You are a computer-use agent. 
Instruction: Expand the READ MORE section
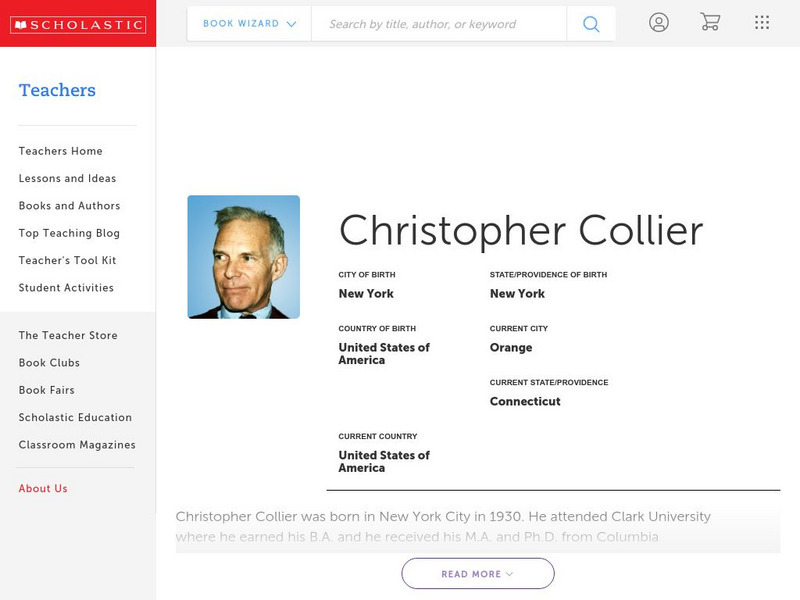click(477, 573)
